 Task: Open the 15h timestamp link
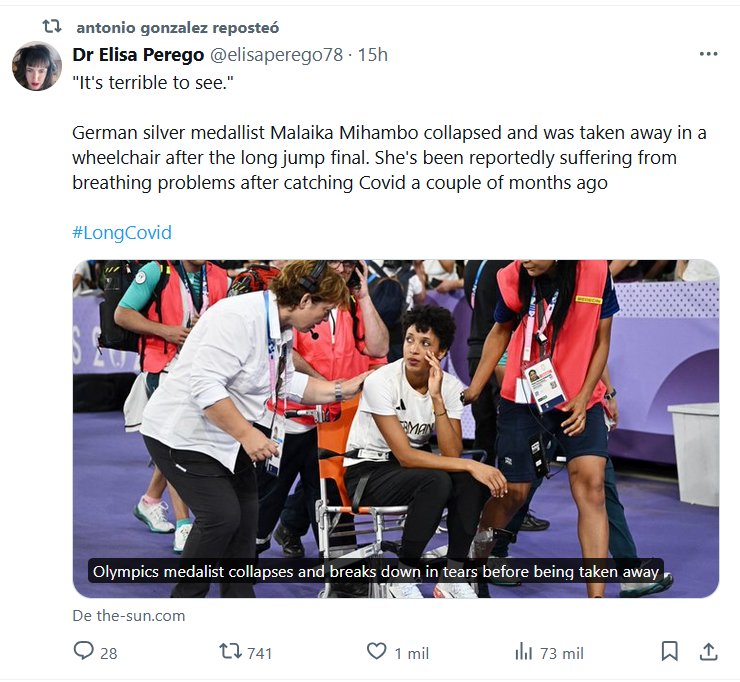[x=373, y=54]
